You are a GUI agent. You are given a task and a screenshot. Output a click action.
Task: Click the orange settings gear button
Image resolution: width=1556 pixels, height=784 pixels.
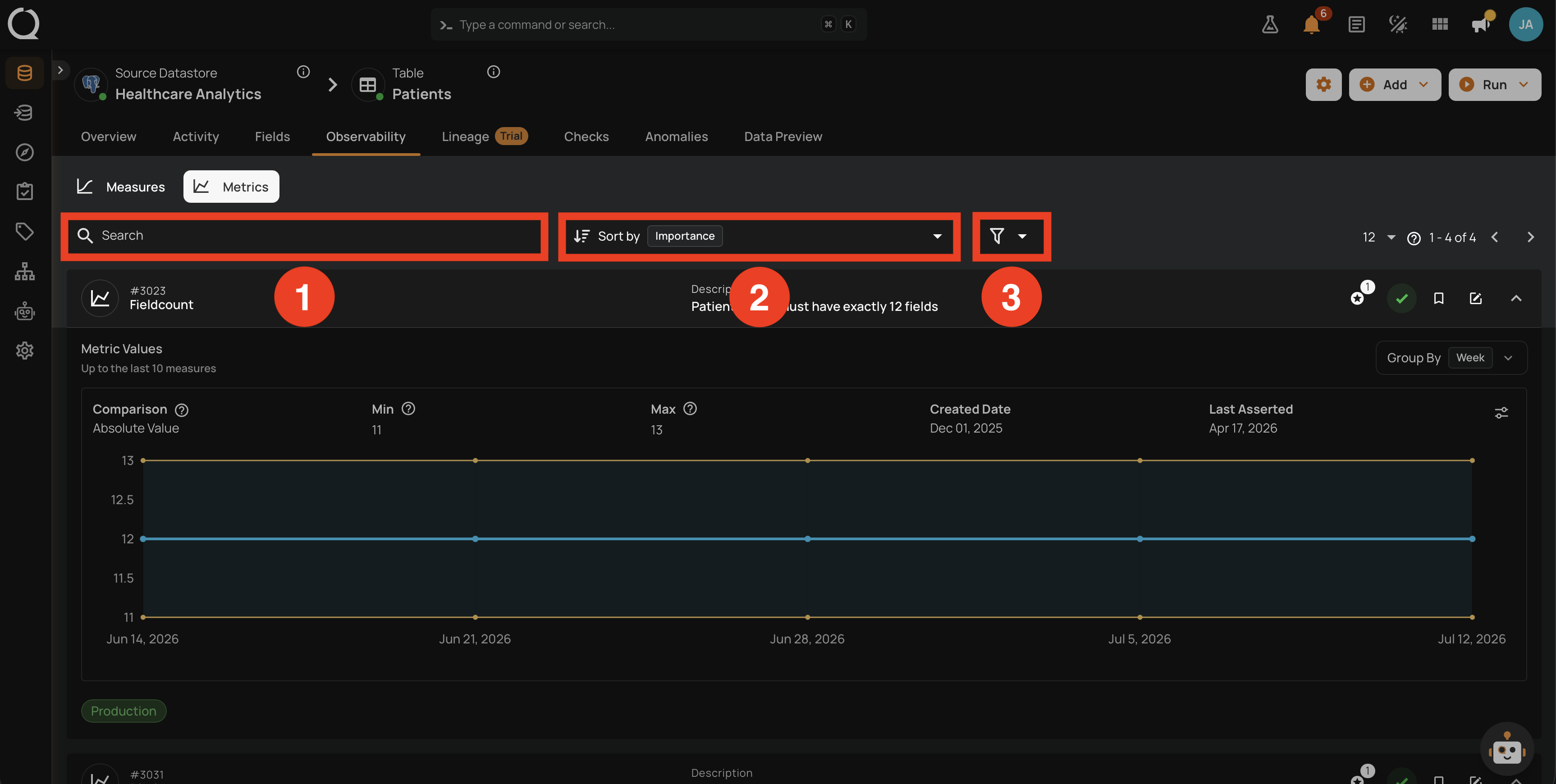coord(1323,85)
